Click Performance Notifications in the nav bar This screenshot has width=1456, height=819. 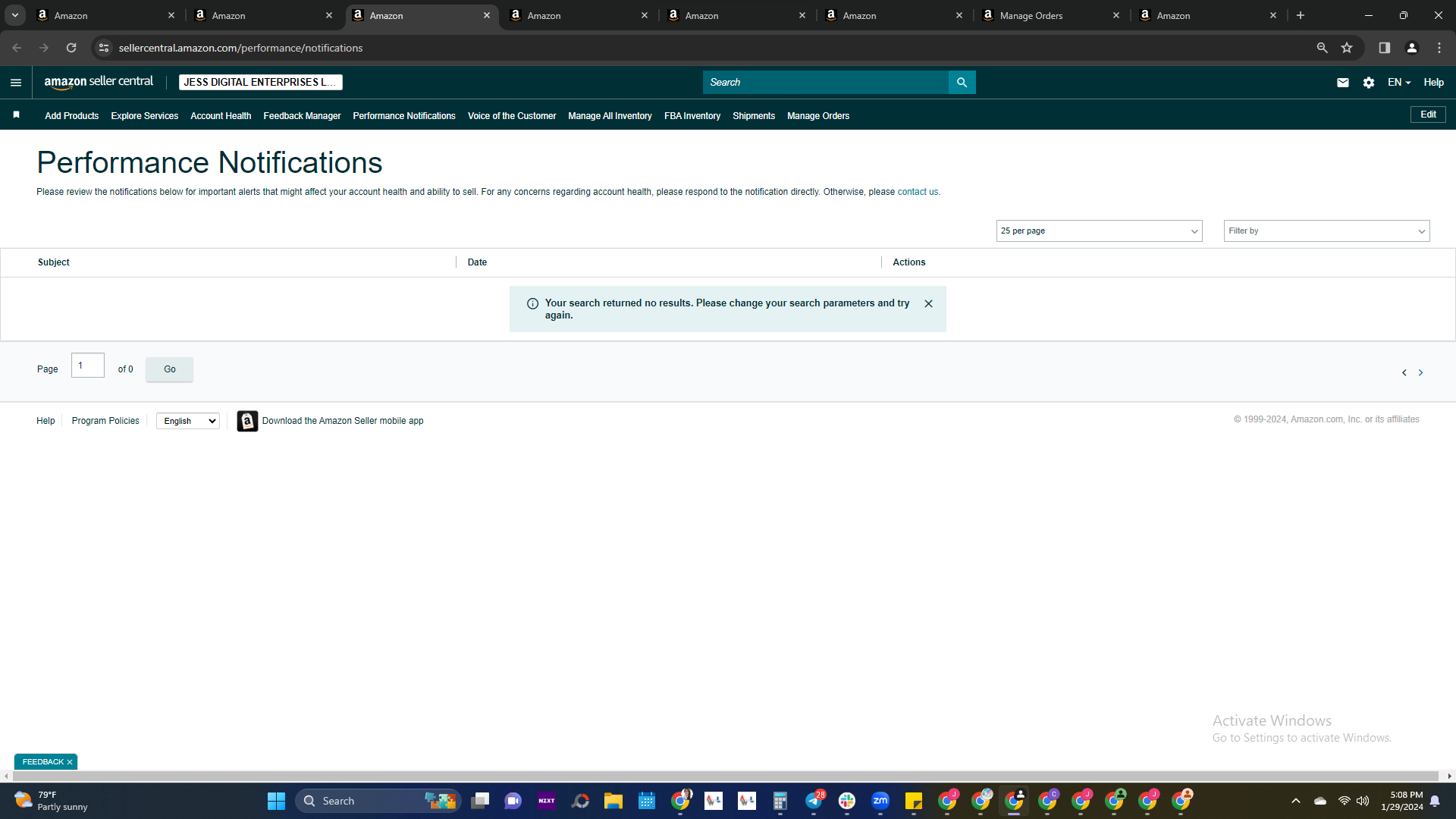pyautogui.click(x=404, y=116)
